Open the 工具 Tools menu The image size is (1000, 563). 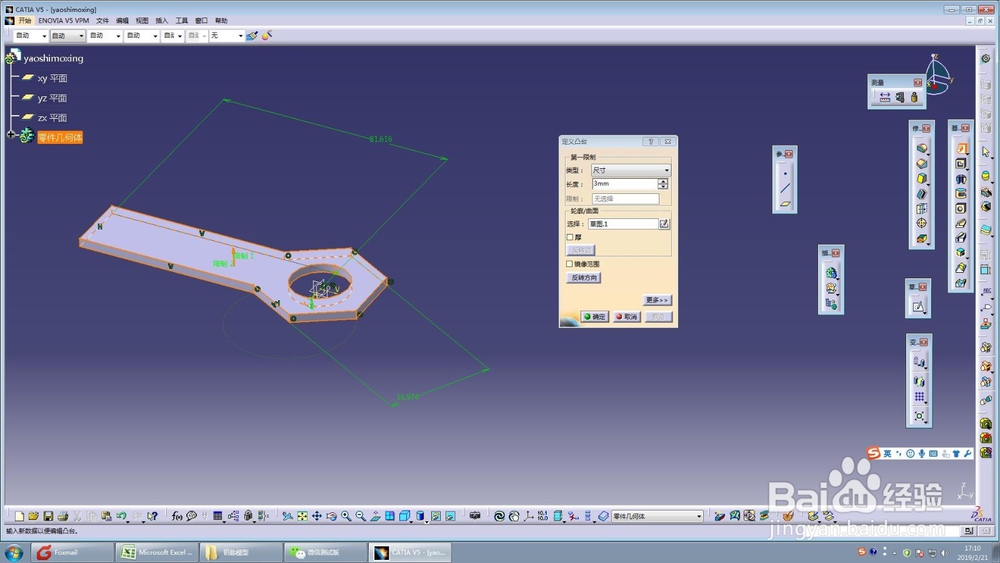tap(182, 20)
